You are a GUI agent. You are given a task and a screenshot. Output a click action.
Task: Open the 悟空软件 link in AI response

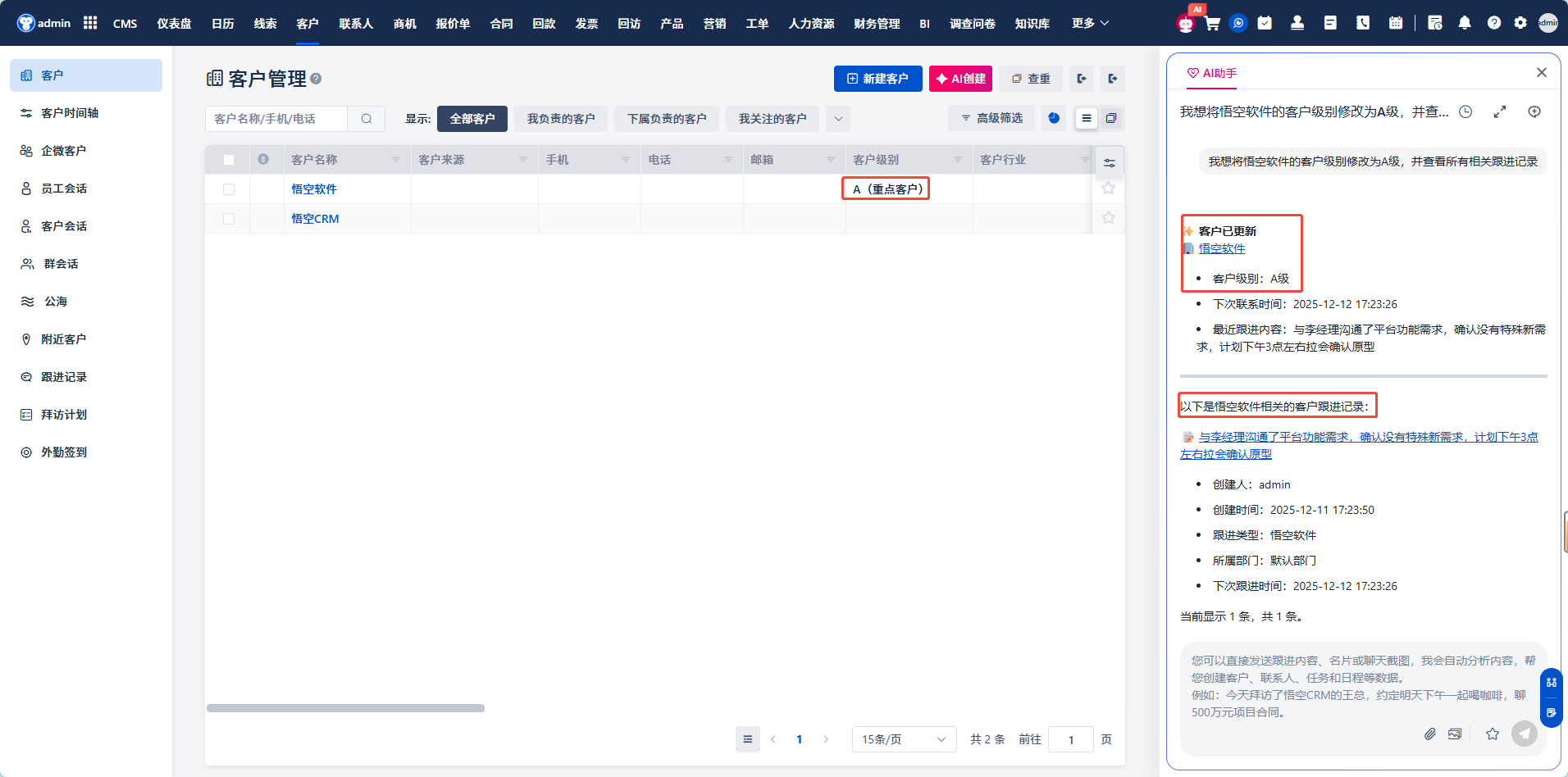(x=1221, y=248)
